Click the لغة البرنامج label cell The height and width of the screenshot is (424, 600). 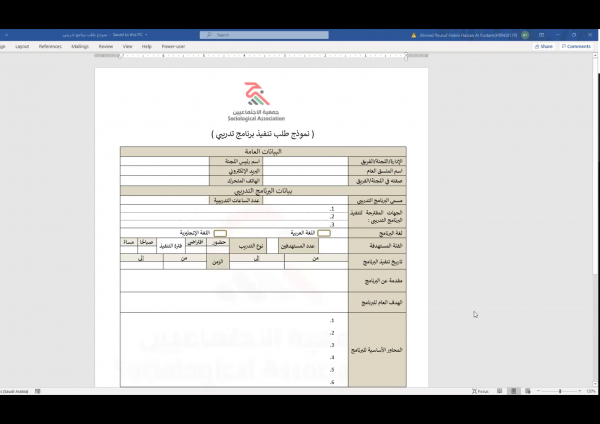377,233
